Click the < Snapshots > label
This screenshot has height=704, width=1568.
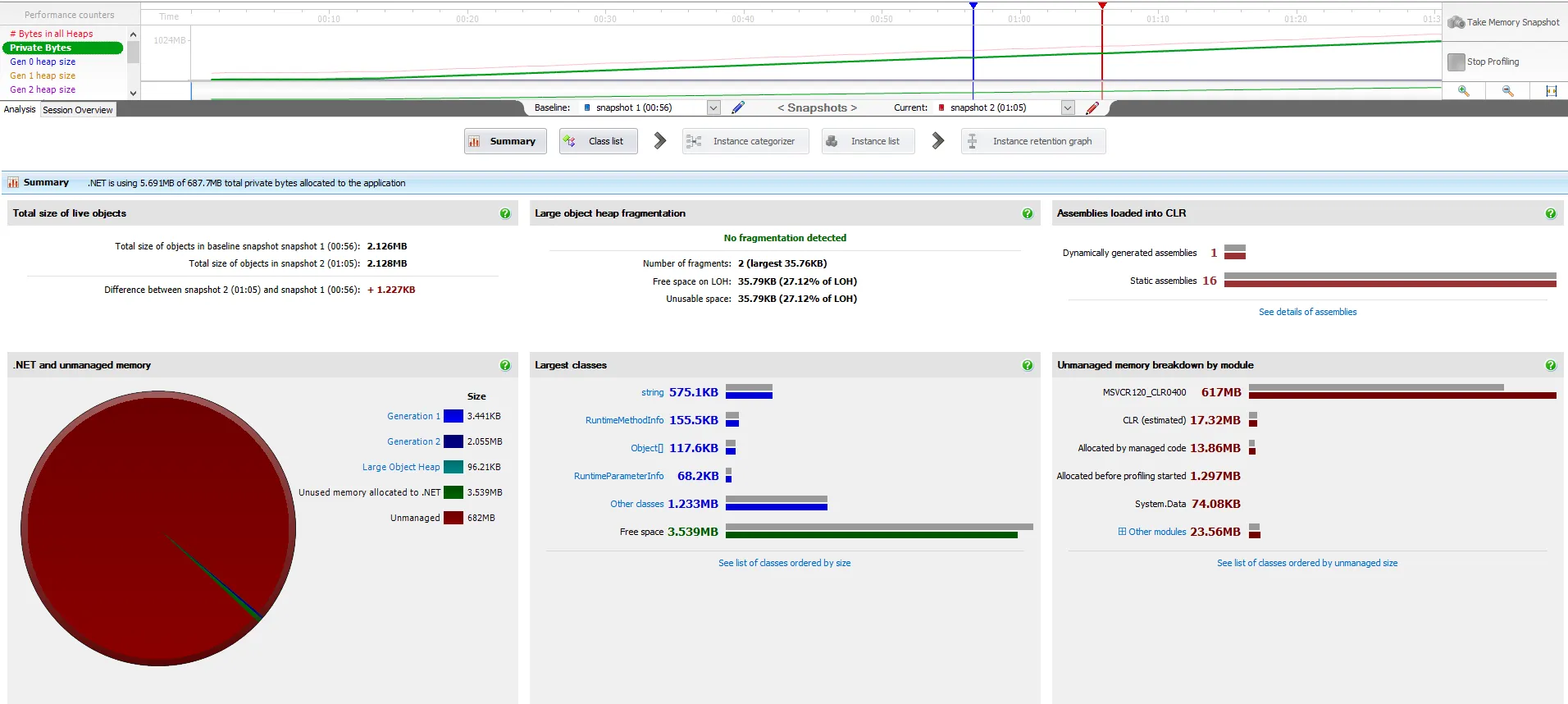(x=817, y=107)
